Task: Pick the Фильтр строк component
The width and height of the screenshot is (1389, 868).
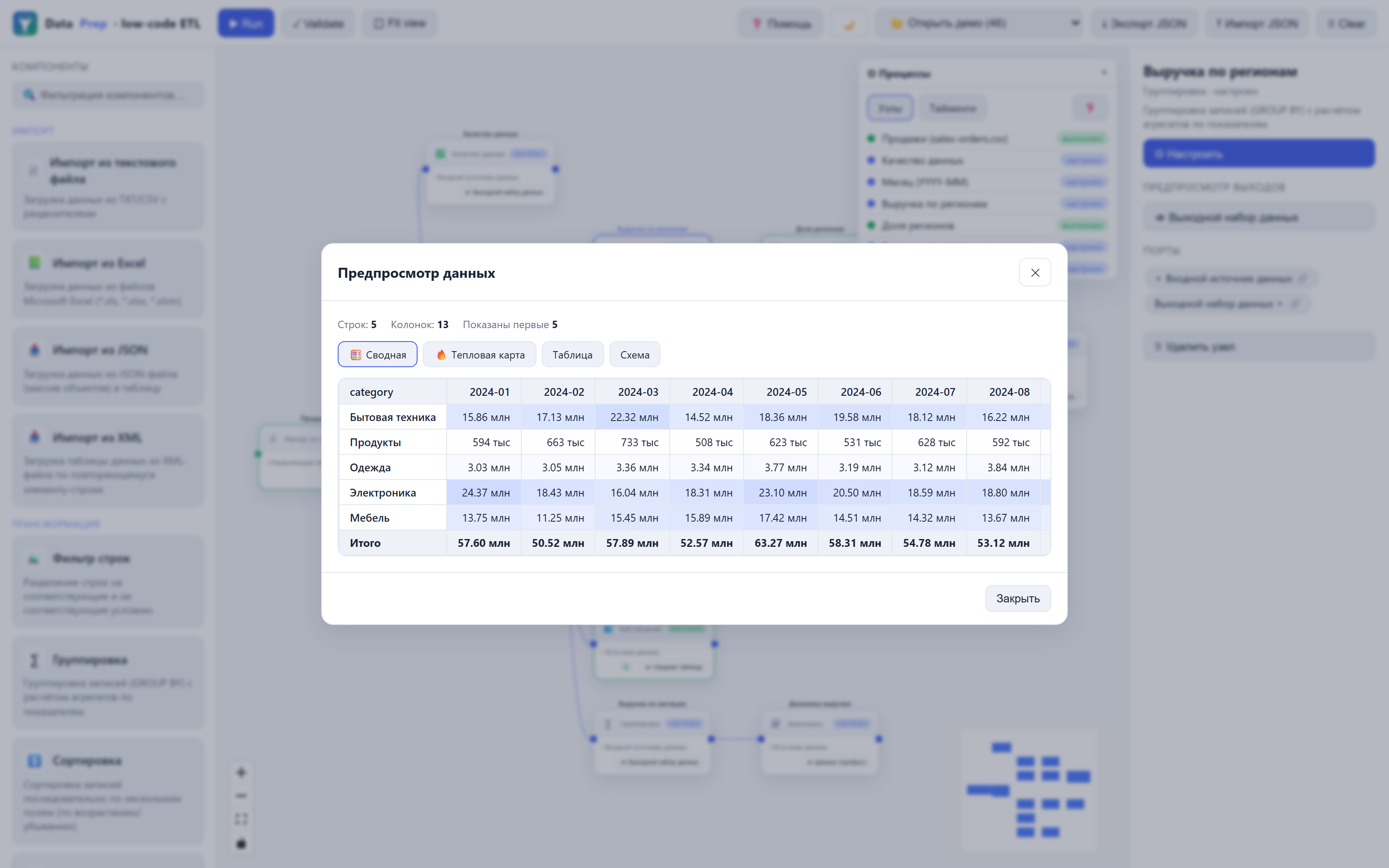Action: 108,582
